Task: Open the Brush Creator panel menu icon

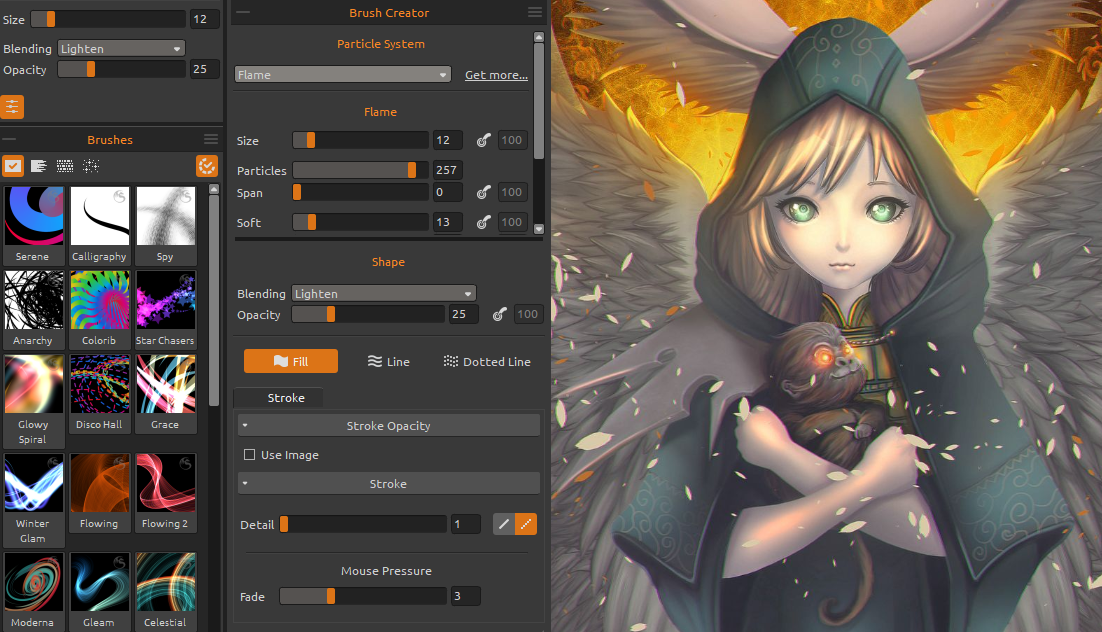Action: click(x=535, y=13)
